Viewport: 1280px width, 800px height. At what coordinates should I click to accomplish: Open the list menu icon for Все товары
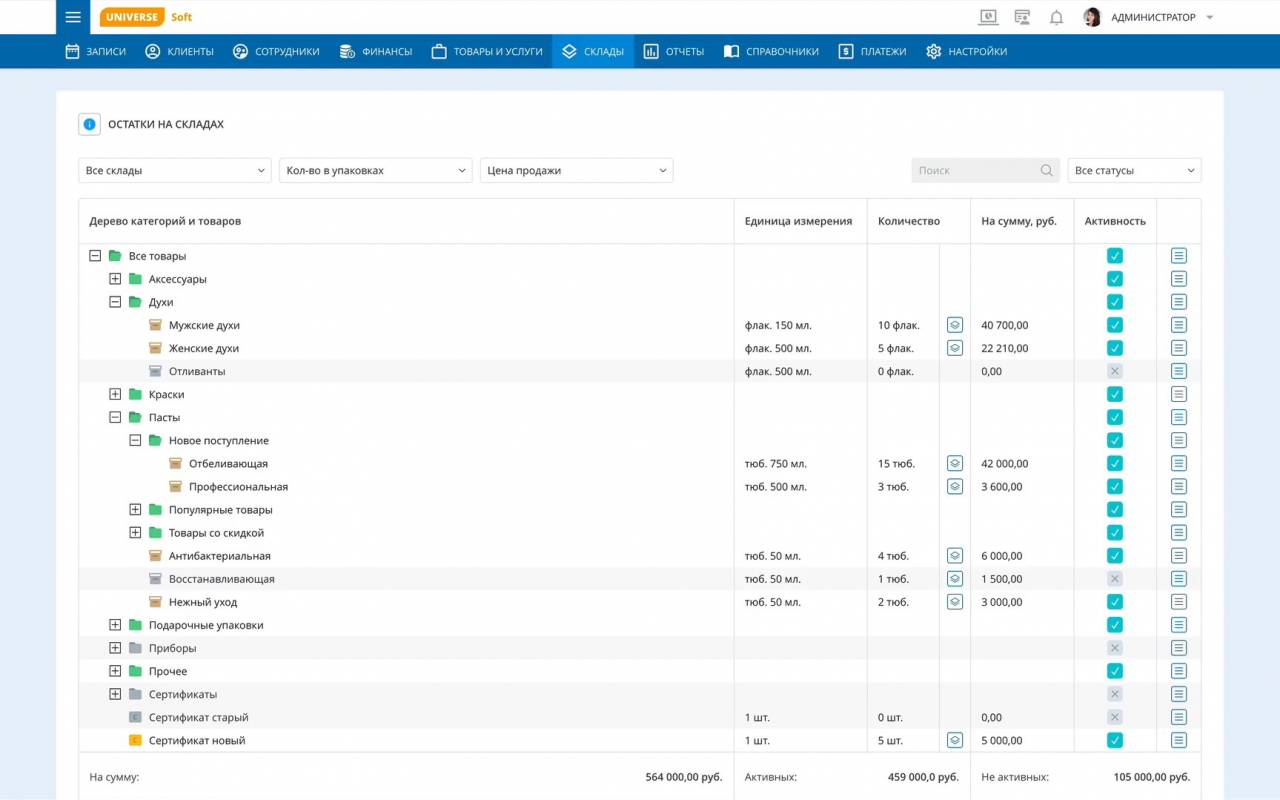click(x=1179, y=256)
